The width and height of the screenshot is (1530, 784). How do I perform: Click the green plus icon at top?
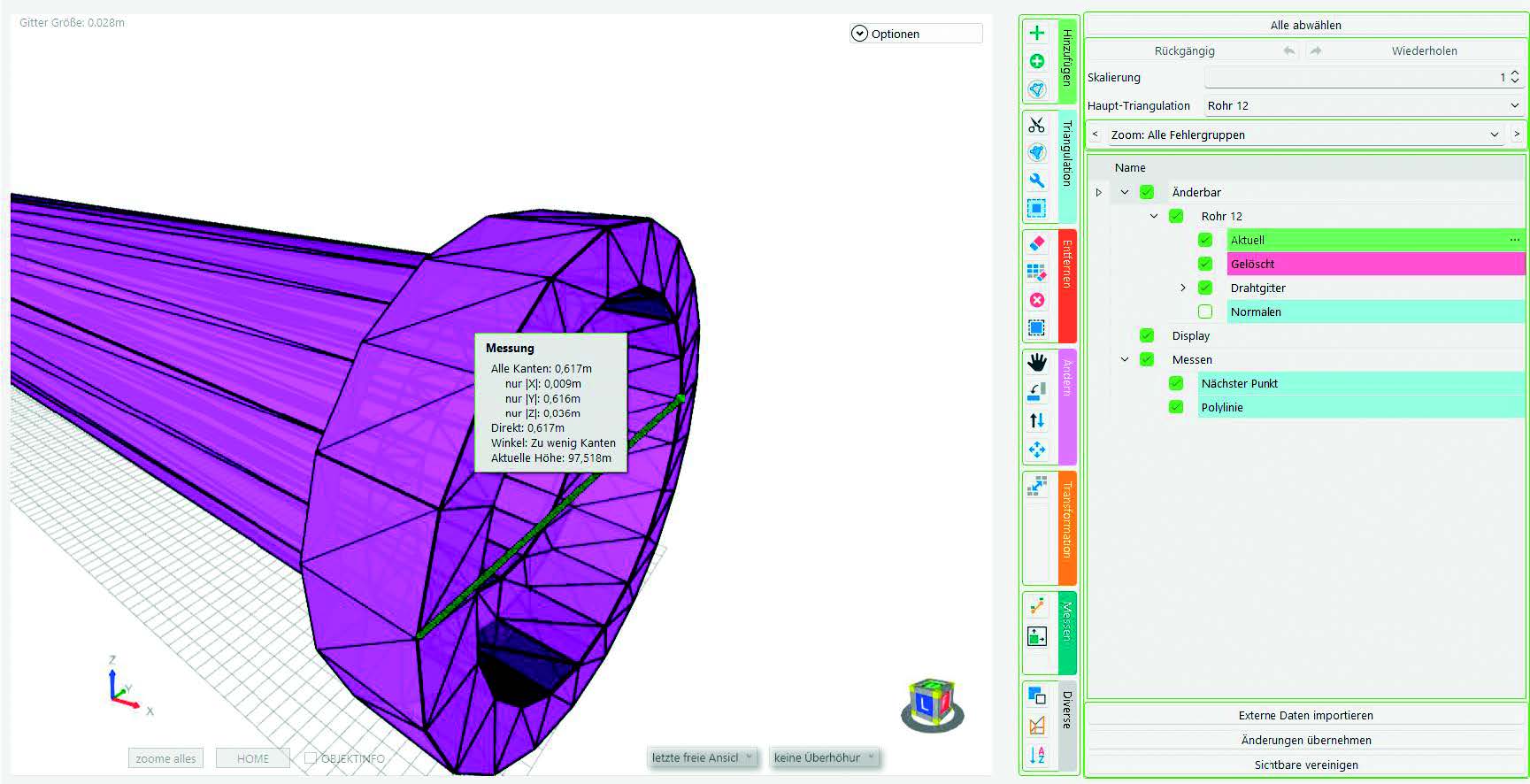tap(1036, 33)
